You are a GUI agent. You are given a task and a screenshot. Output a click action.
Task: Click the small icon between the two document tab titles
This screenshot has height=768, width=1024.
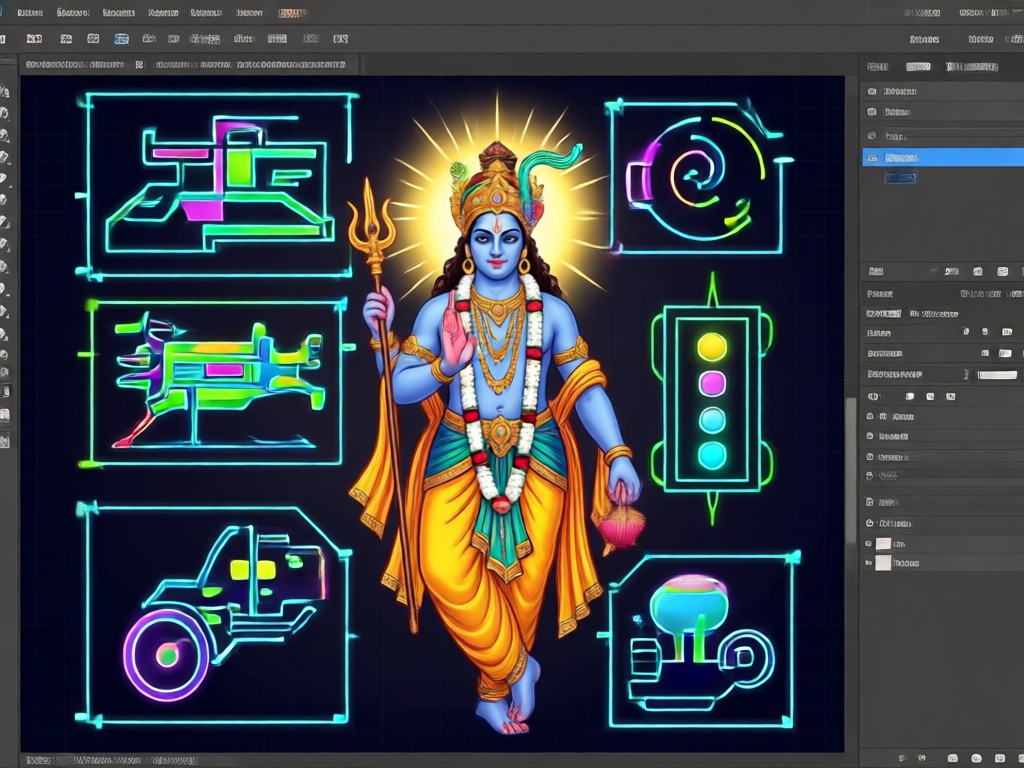point(139,65)
